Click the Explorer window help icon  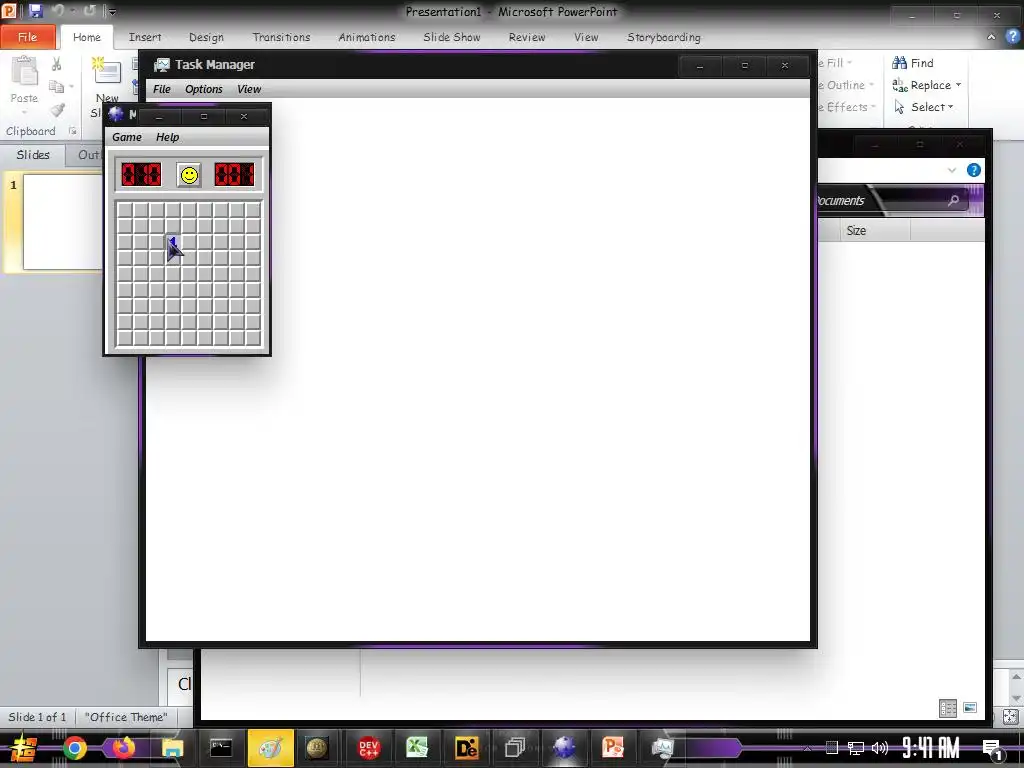[x=973, y=170]
